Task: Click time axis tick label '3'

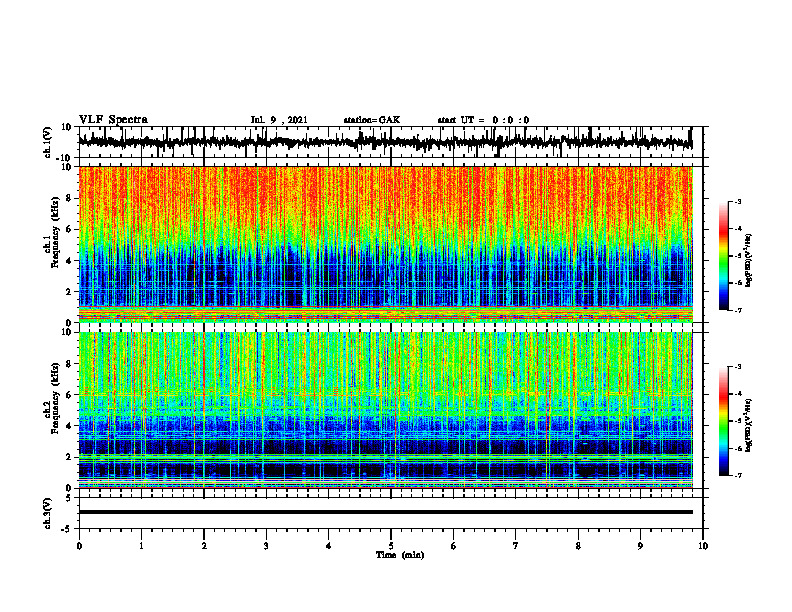Action: pyautogui.click(x=266, y=546)
